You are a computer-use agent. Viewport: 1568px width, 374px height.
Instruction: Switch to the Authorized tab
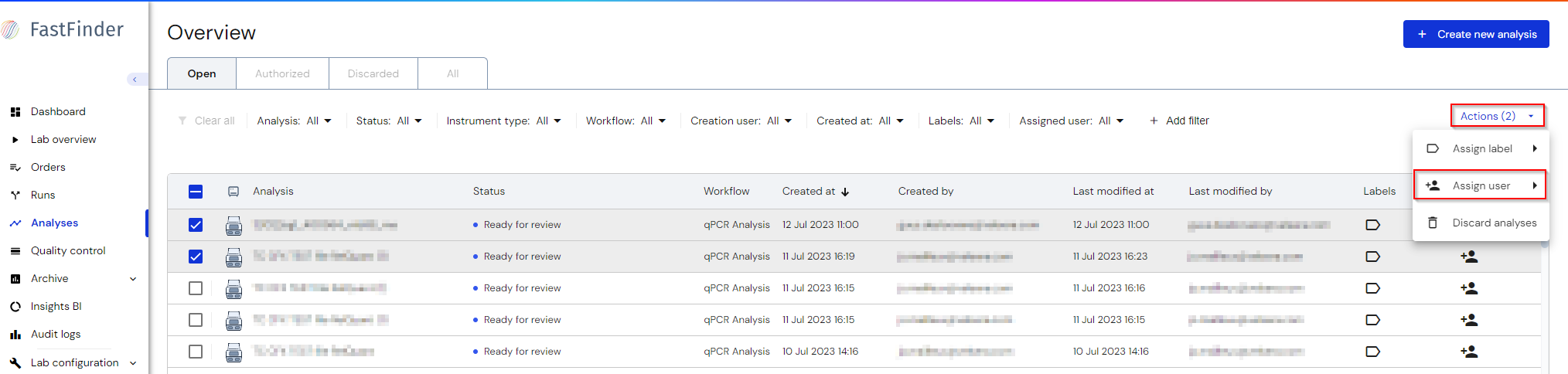(282, 73)
